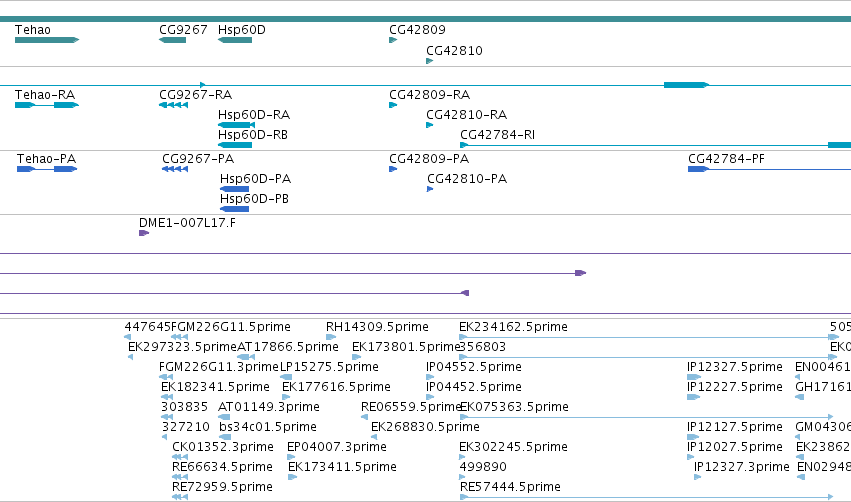The image size is (851, 502).
Task: Select the Hsp60D gene bar
Action: click(x=235, y=40)
